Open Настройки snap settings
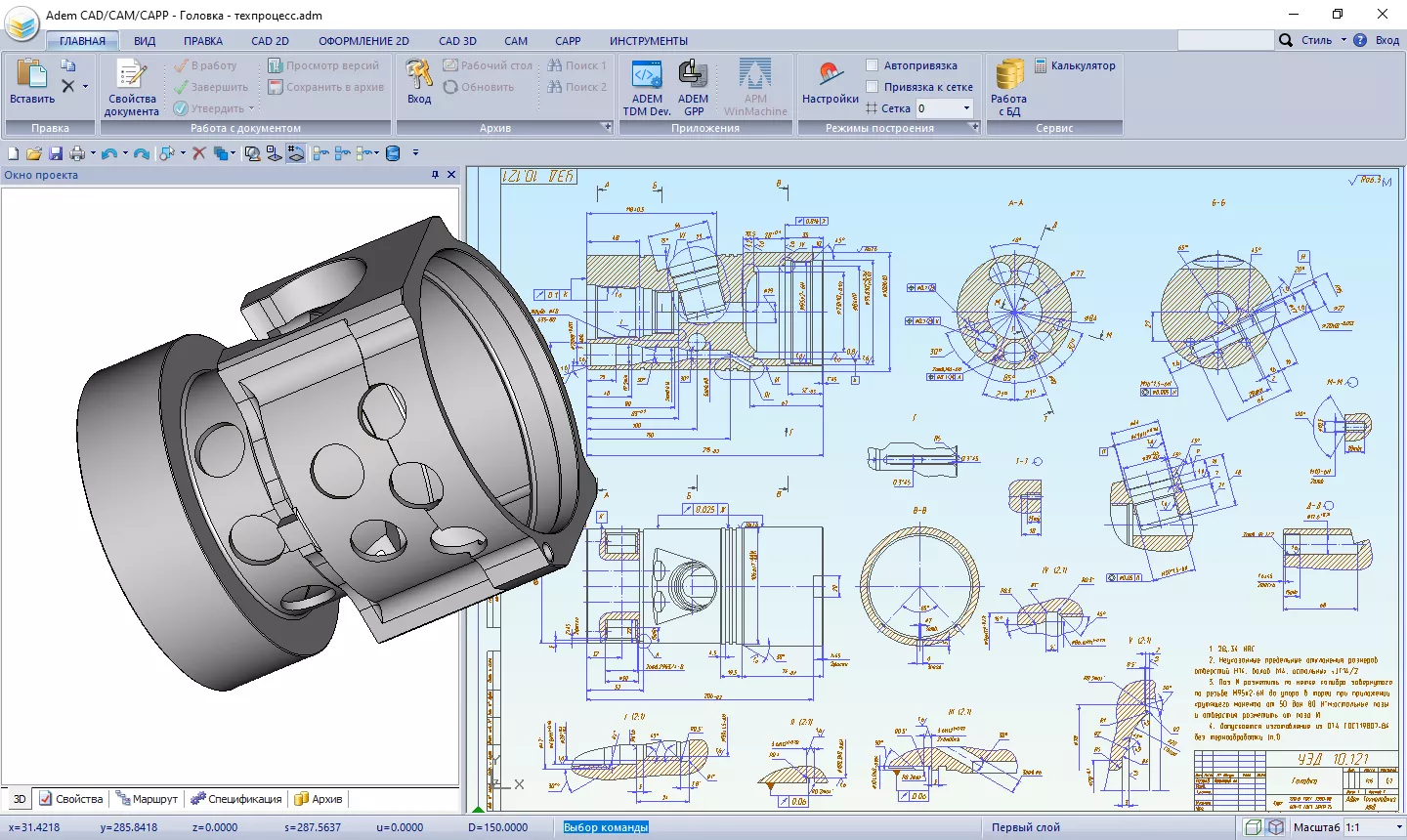1407x840 pixels. [831, 81]
